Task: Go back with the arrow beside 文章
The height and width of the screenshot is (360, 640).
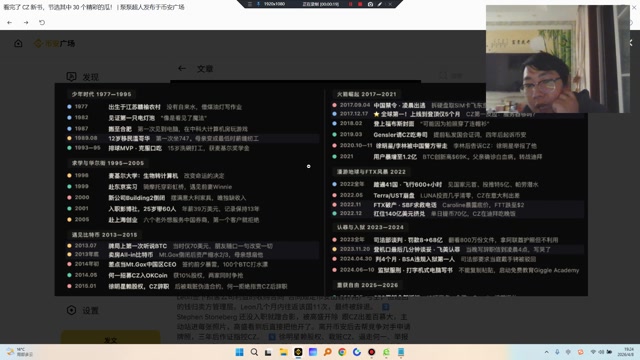Action: pos(182,69)
